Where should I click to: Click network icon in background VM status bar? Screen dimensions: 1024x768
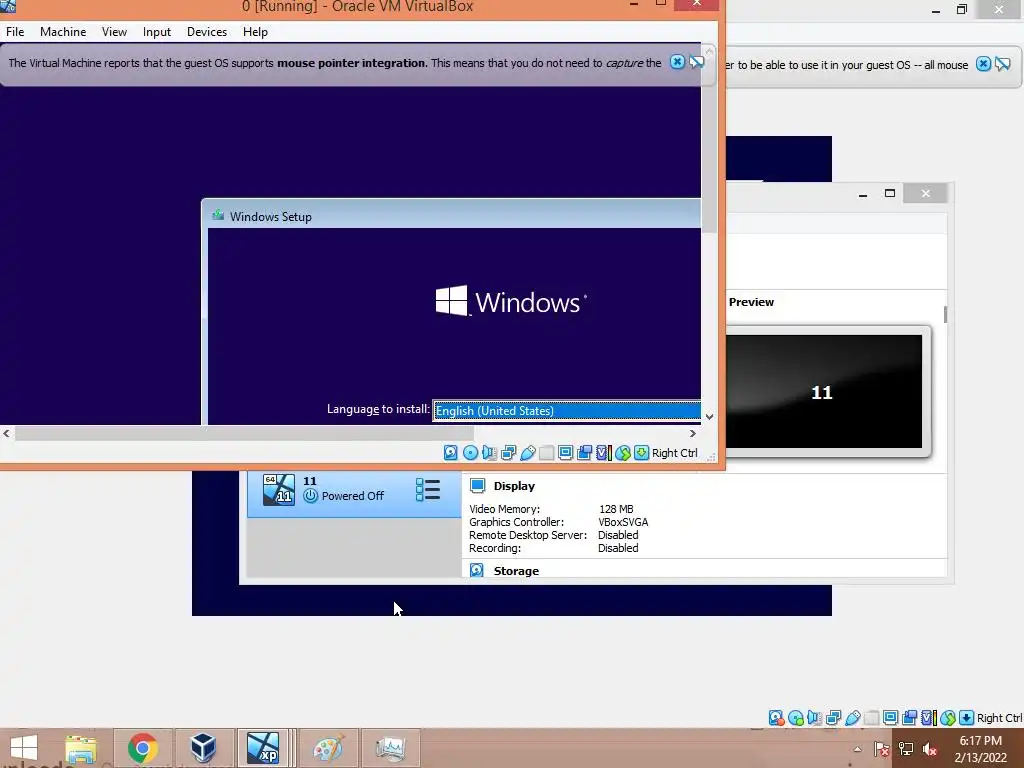tap(833, 718)
